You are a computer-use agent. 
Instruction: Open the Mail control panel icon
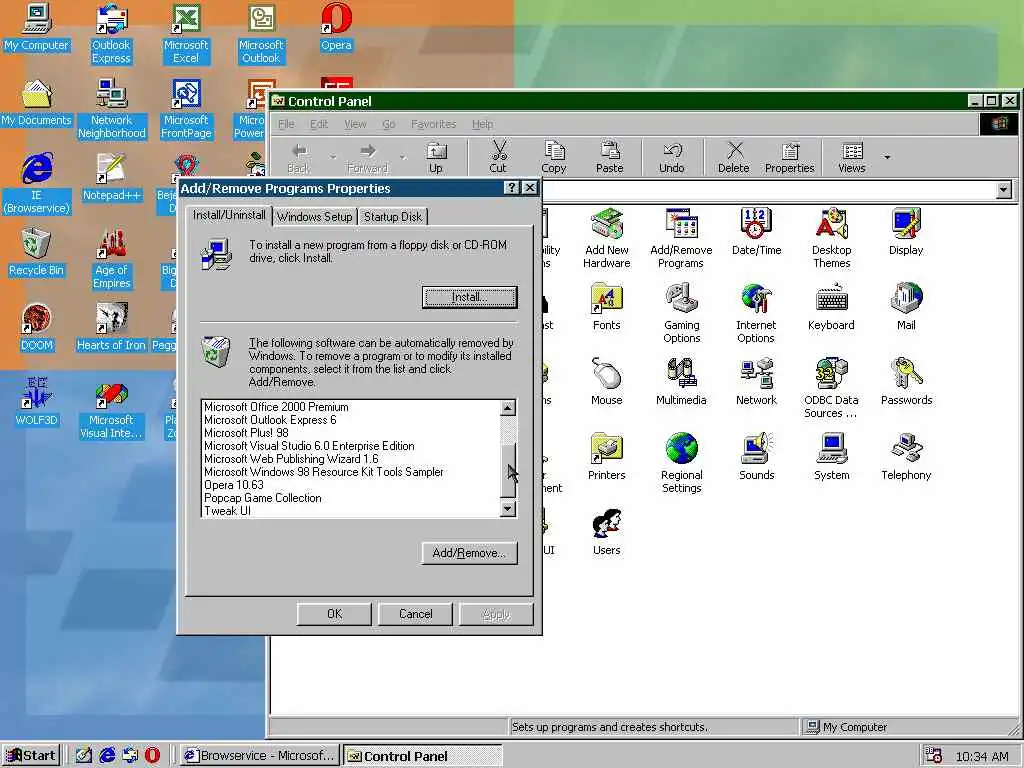pyautogui.click(x=906, y=306)
